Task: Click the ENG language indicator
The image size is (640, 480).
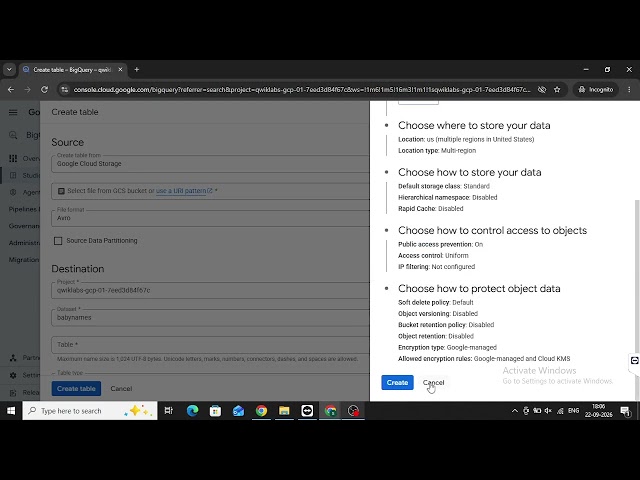Action: pyautogui.click(x=573, y=411)
